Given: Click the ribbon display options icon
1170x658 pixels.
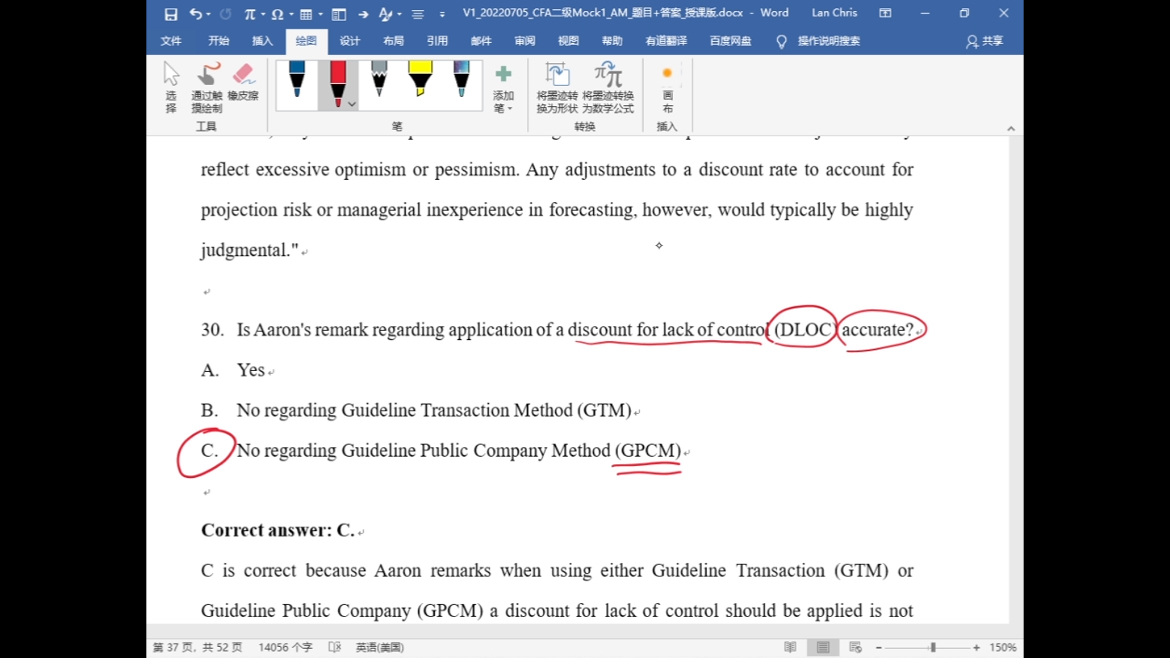Looking at the screenshot, I should pyautogui.click(x=885, y=13).
